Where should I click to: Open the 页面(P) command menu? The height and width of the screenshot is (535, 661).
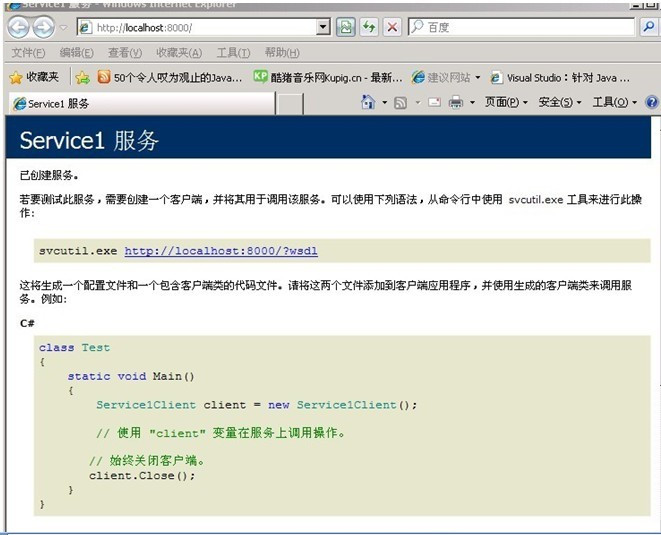pyautogui.click(x=506, y=102)
